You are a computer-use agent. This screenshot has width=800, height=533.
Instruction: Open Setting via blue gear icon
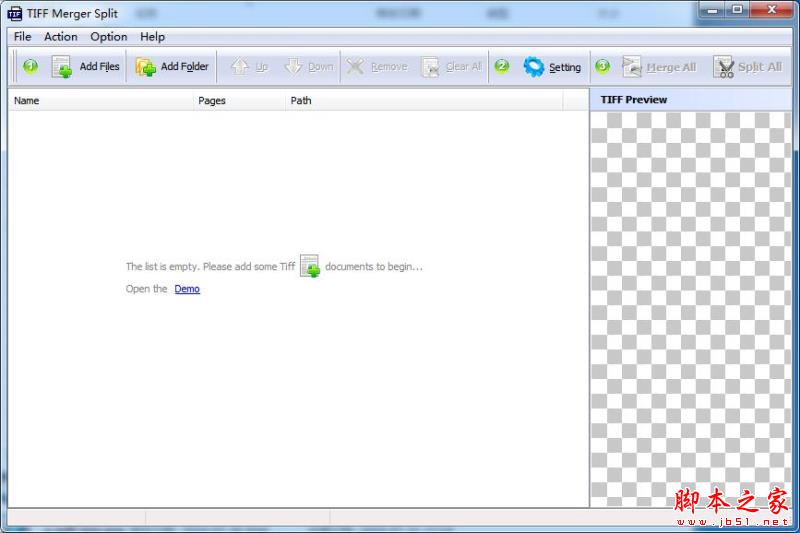pyautogui.click(x=534, y=67)
